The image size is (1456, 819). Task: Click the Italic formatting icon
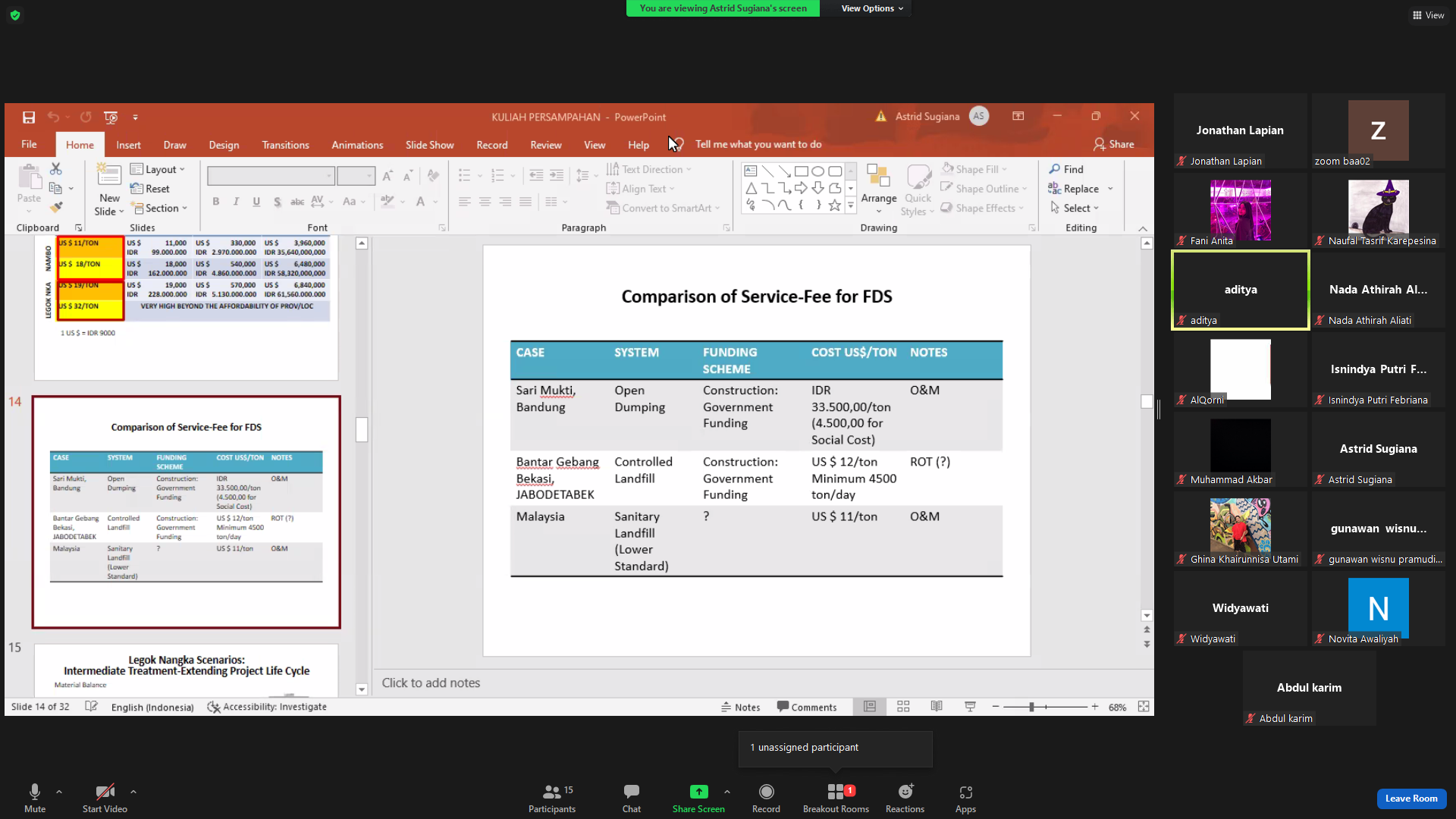236,202
